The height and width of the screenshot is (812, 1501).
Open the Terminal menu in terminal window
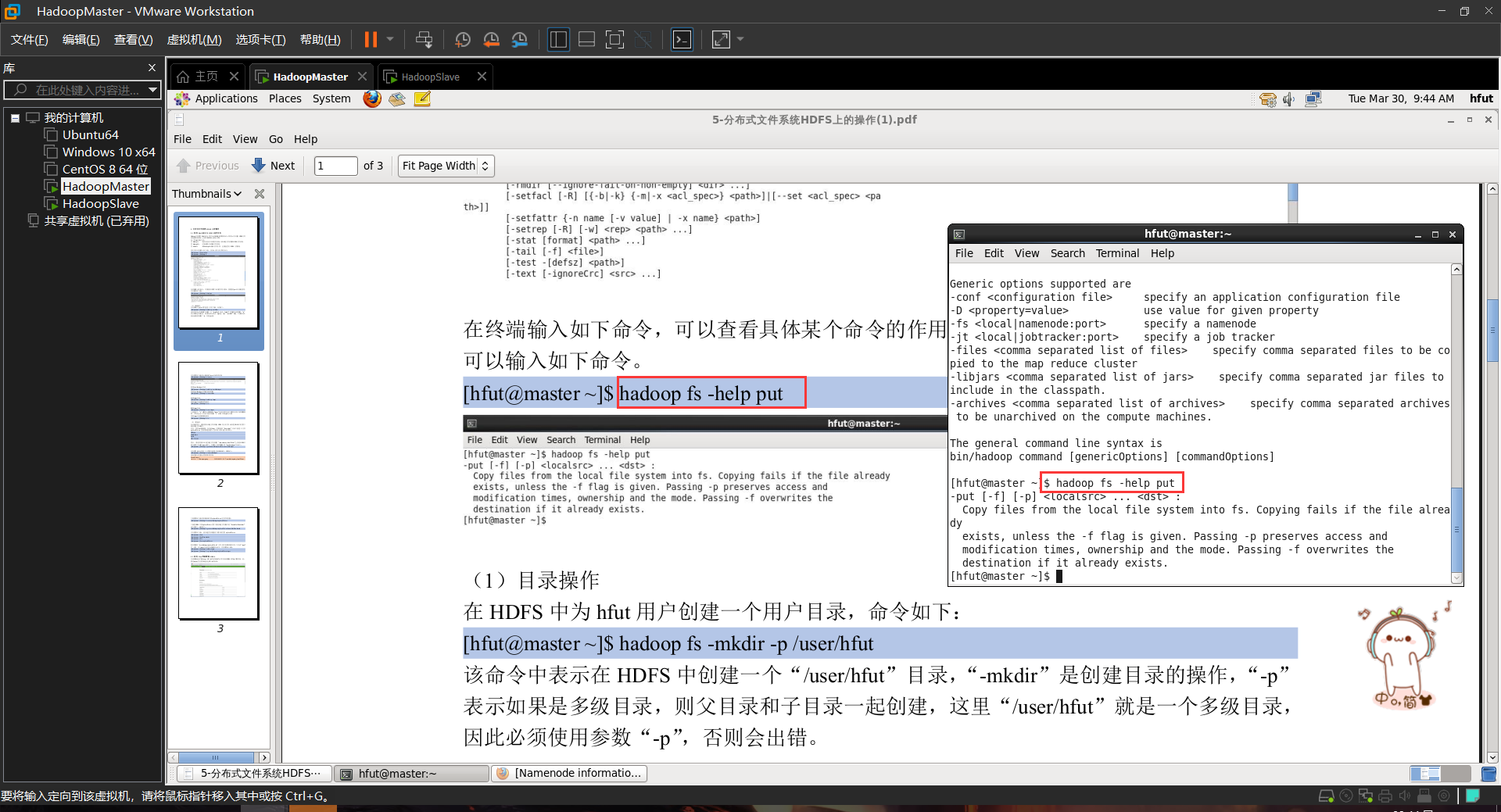pos(1117,253)
